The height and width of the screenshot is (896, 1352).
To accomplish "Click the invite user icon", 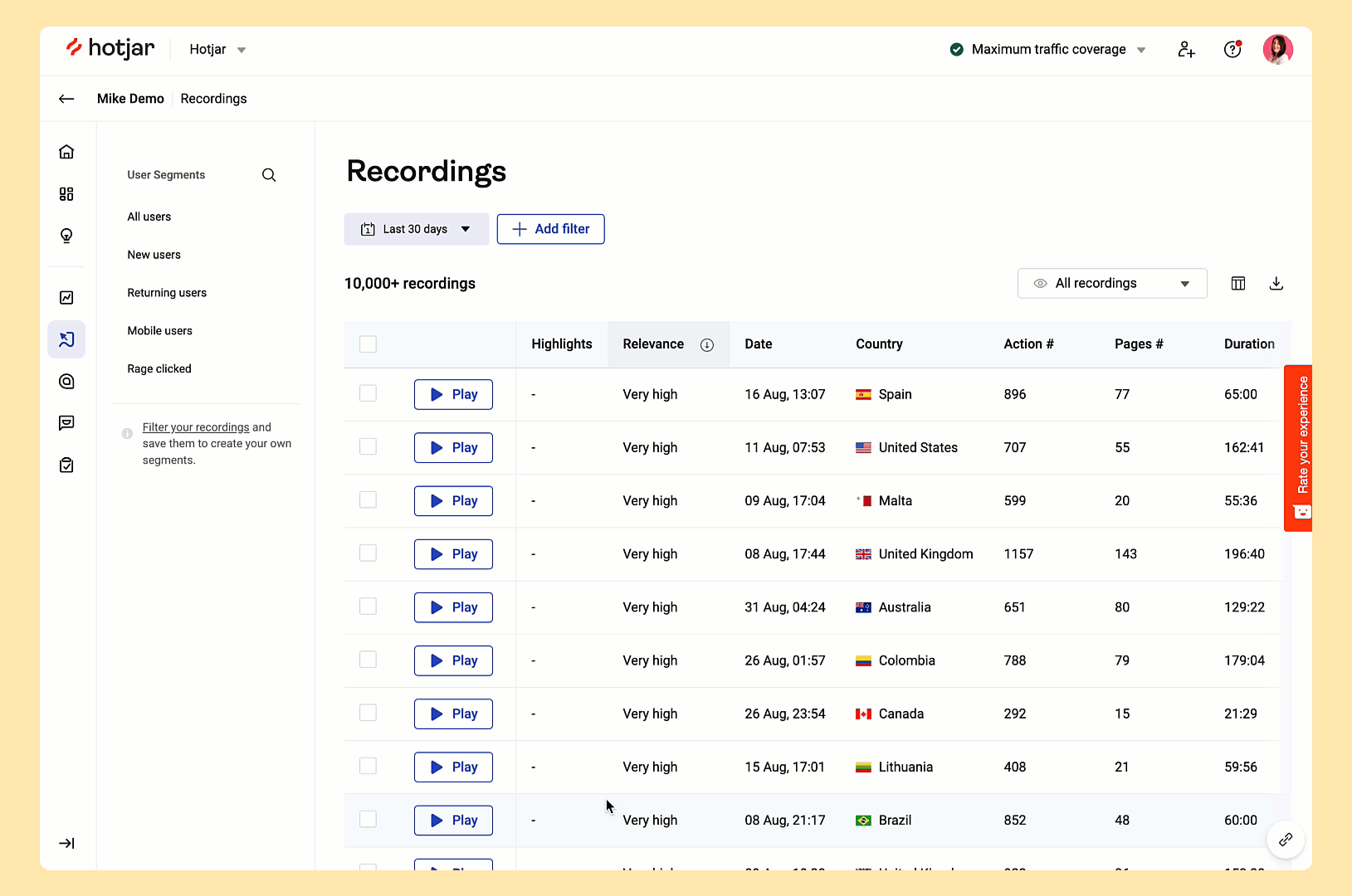I will (1186, 50).
